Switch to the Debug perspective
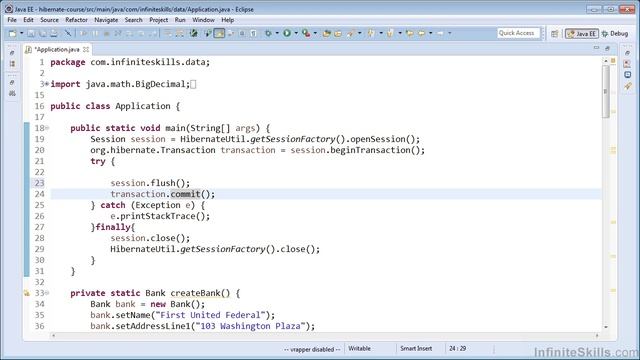This screenshot has width=640, height=360. click(x=615, y=34)
